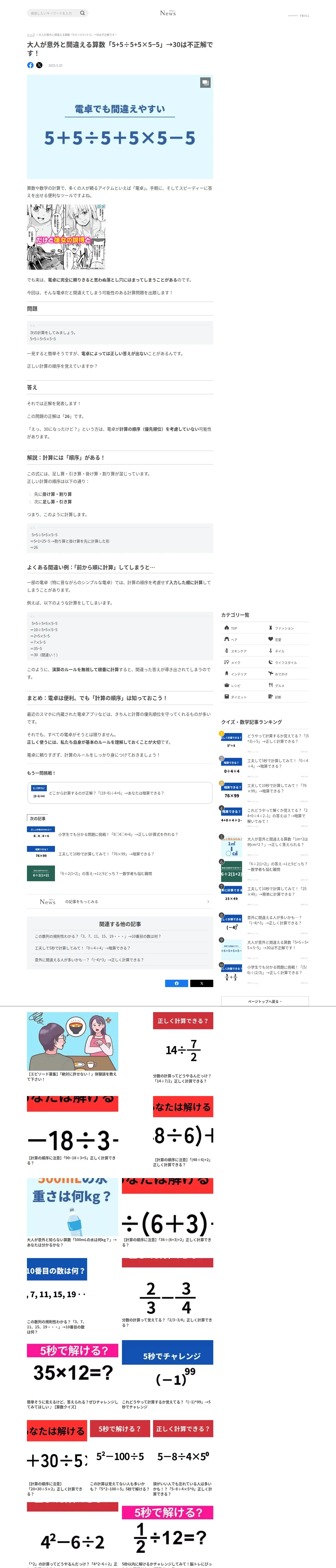
Task: Open episode-recruitment illustration card
Action: coord(72,1046)
